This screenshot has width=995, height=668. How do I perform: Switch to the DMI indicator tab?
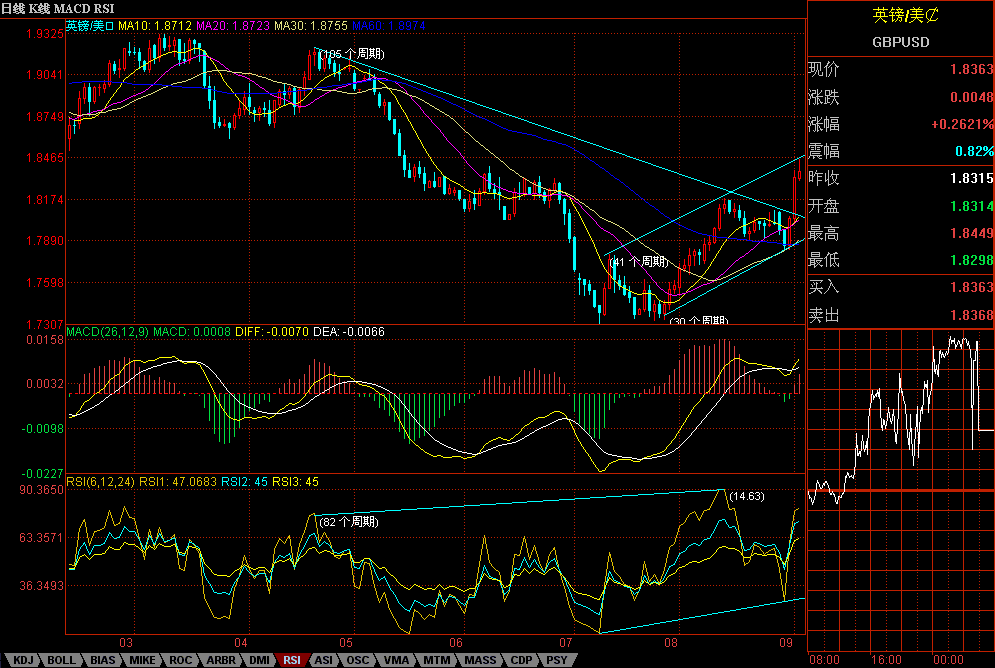[x=259, y=660]
